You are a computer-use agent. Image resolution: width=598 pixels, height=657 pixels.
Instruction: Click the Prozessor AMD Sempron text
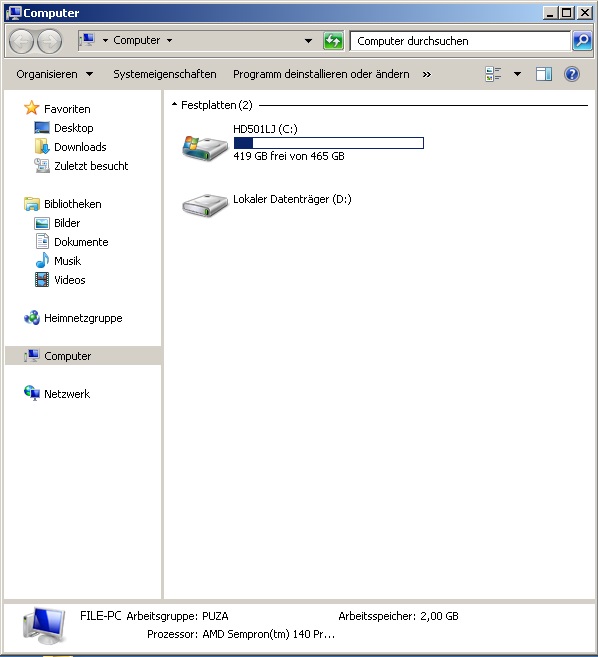[241, 634]
